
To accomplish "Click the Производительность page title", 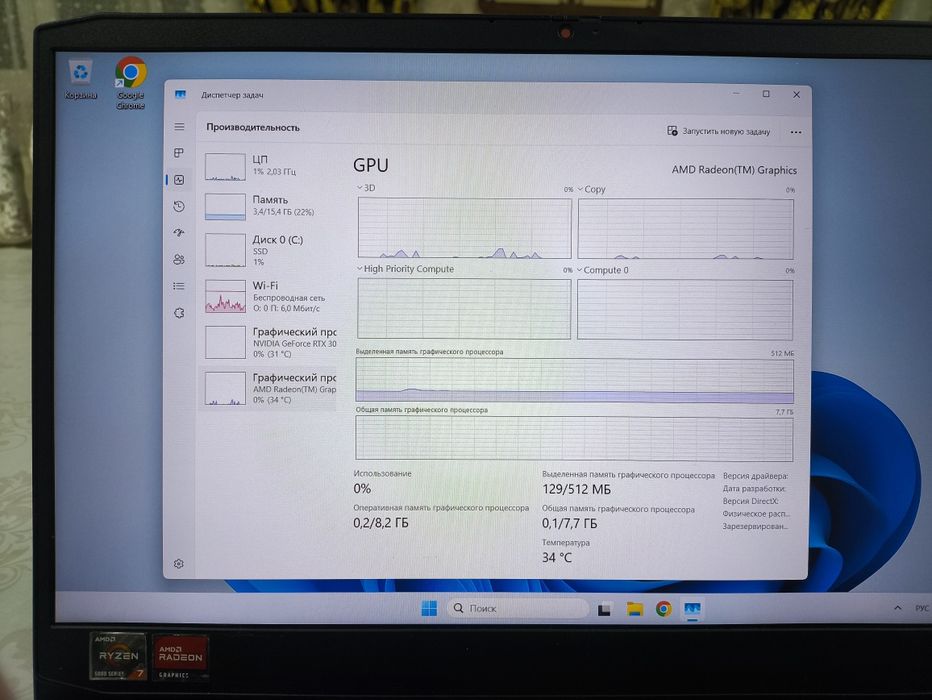I will 253,127.
